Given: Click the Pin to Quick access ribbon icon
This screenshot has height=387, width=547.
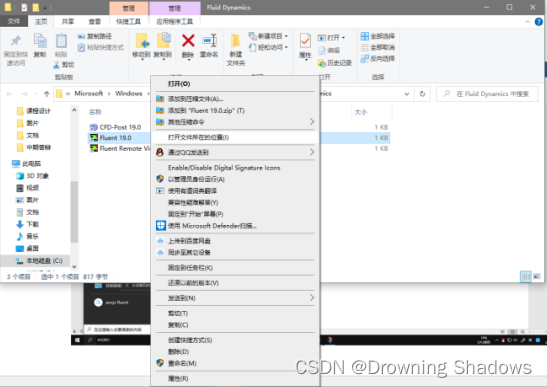Looking at the screenshot, I should click(16, 41).
